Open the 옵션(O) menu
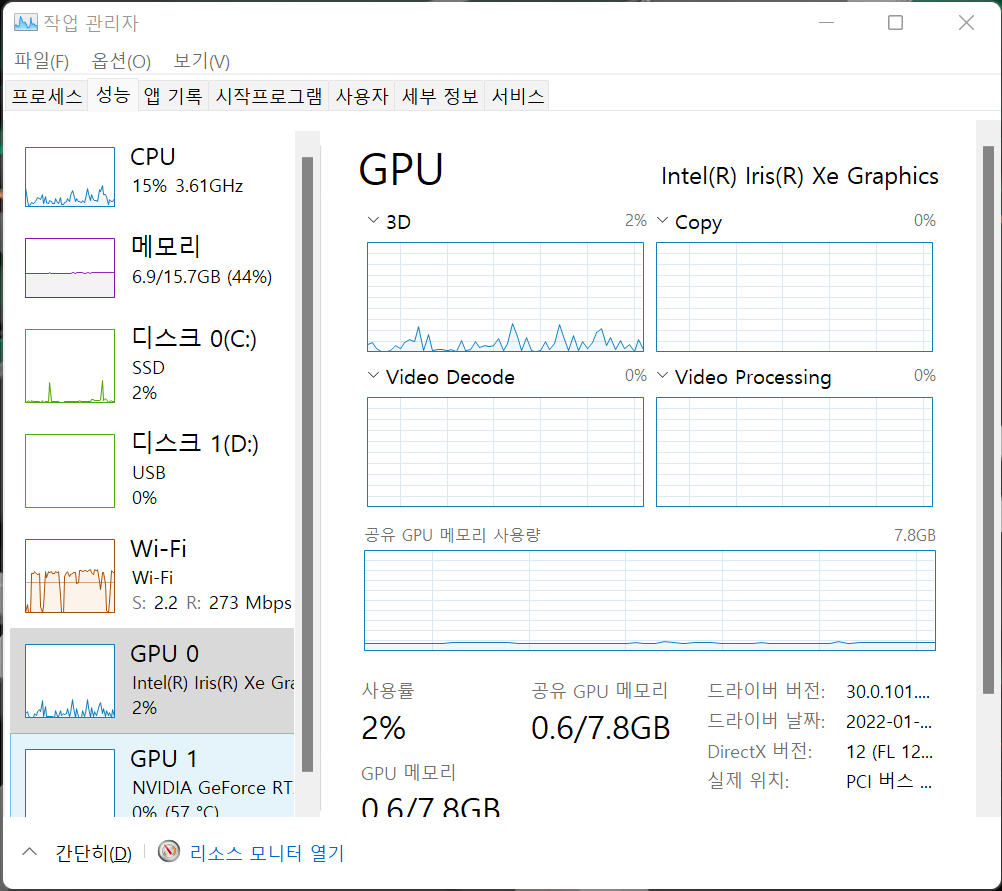Viewport: 1002px width, 891px height. tap(121, 61)
